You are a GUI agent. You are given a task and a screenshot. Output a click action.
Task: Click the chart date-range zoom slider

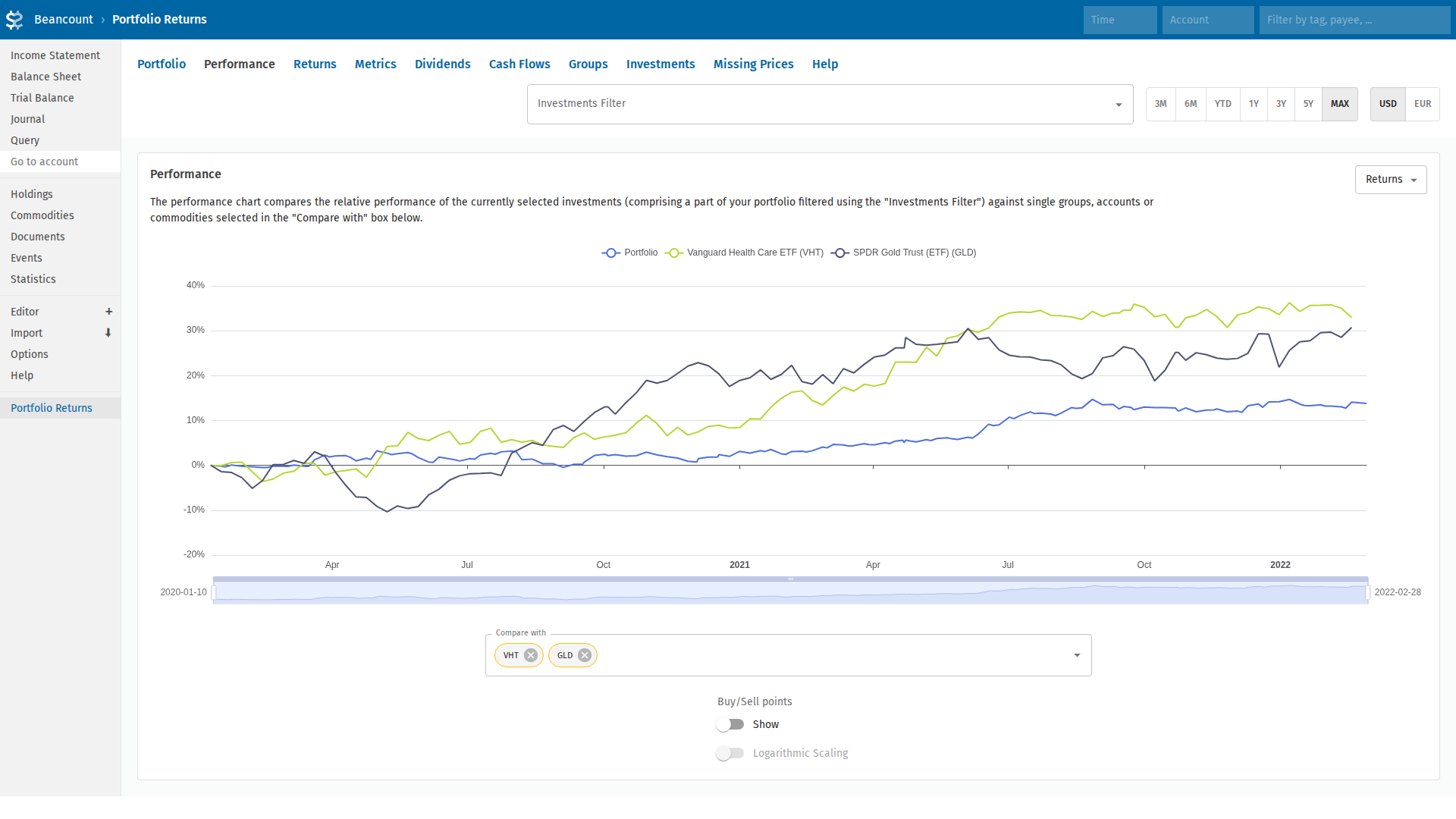(790, 591)
